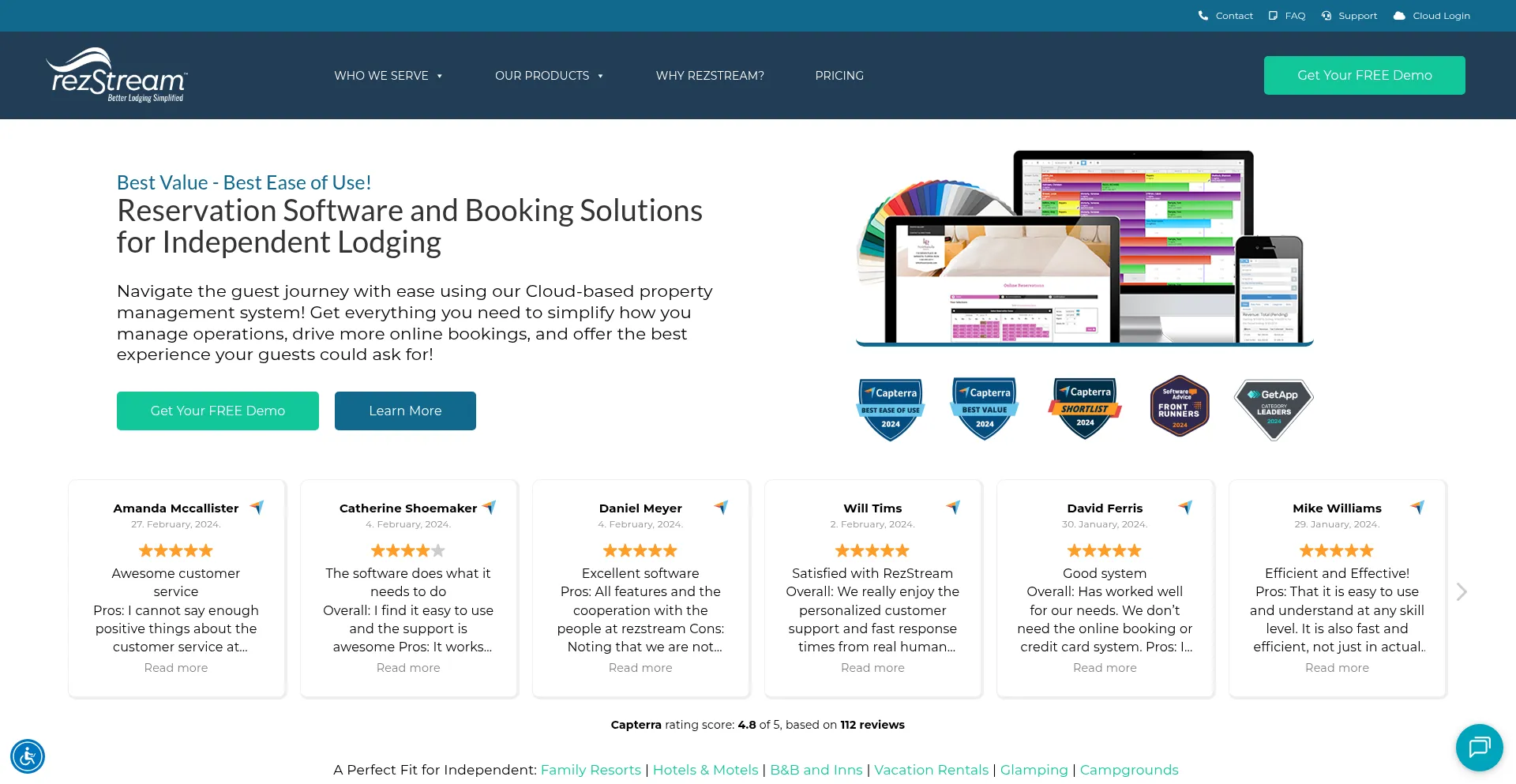1516x784 pixels.
Task: Open the Family Resorts link
Action: (x=591, y=770)
